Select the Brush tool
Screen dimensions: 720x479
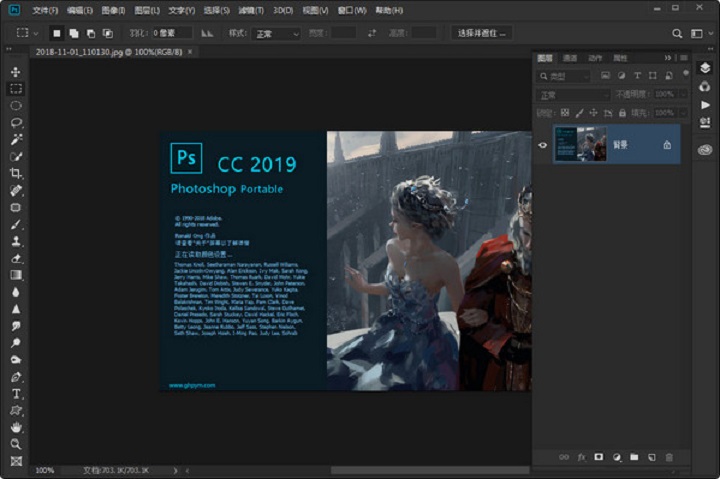pyautogui.click(x=16, y=224)
